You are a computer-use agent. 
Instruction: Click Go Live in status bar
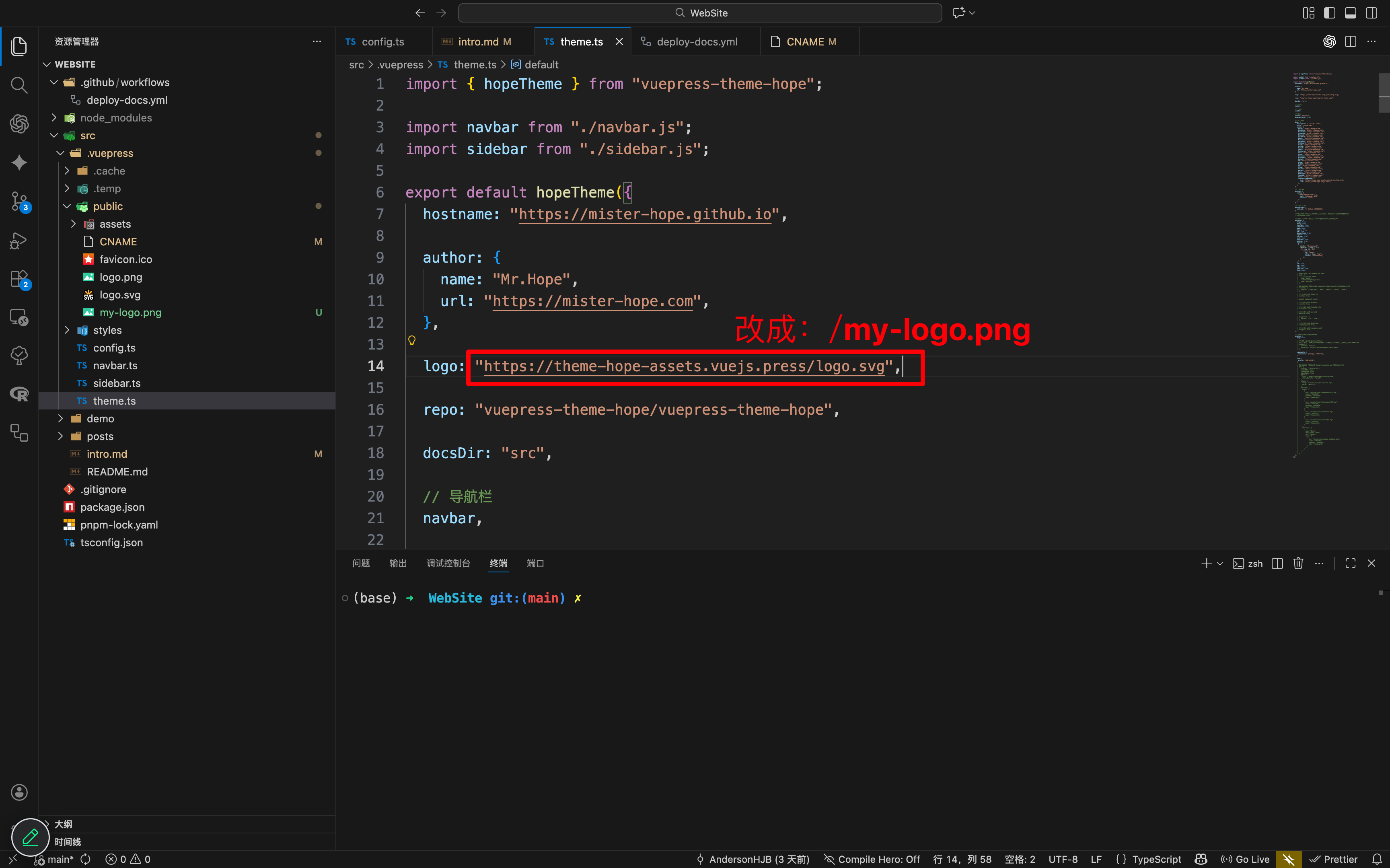point(1245,859)
